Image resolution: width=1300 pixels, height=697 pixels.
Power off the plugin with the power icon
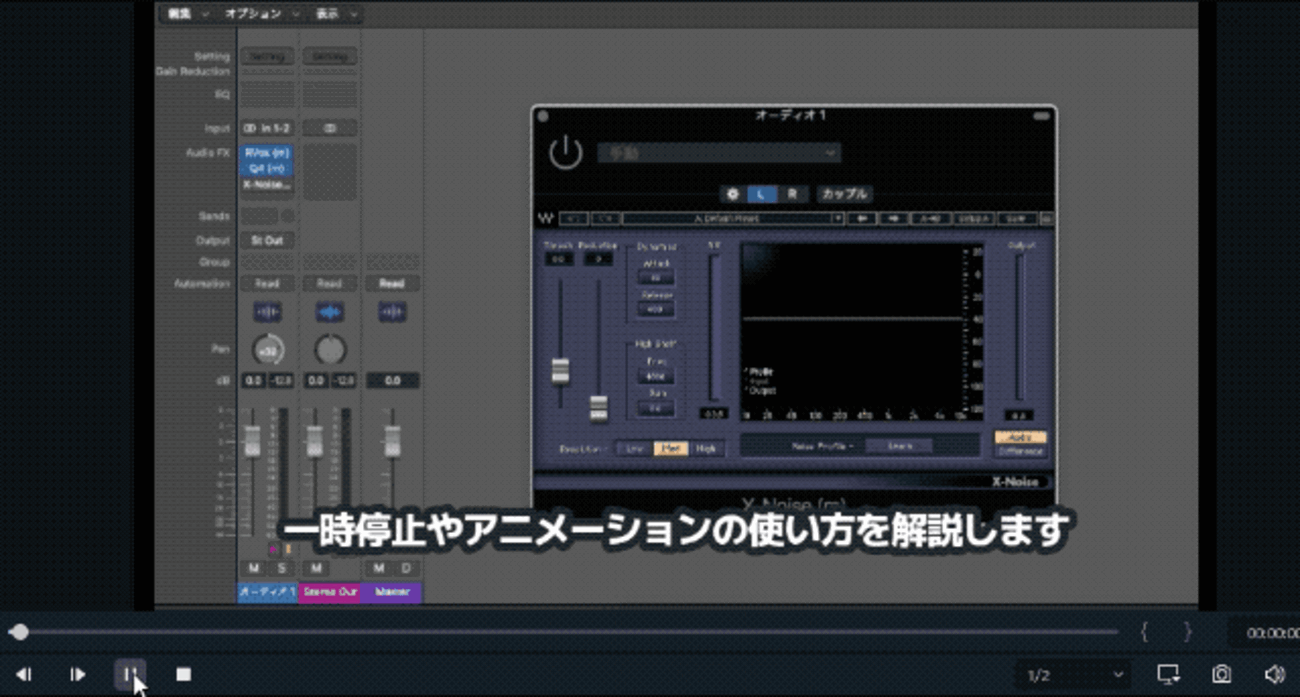tap(564, 153)
